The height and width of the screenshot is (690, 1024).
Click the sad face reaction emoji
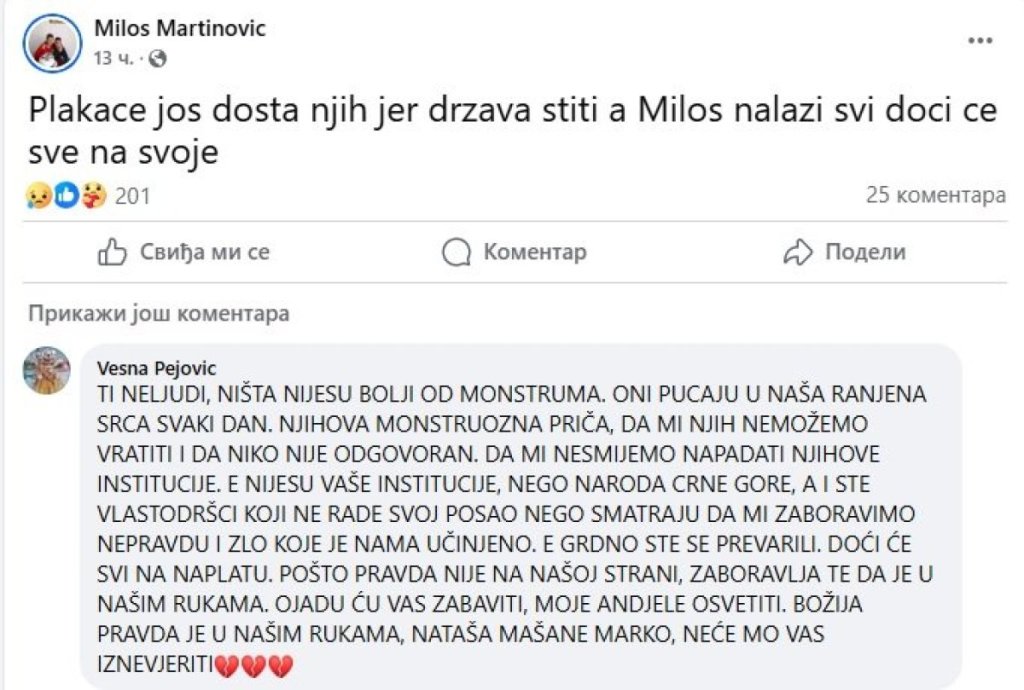(x=38, y=196)
